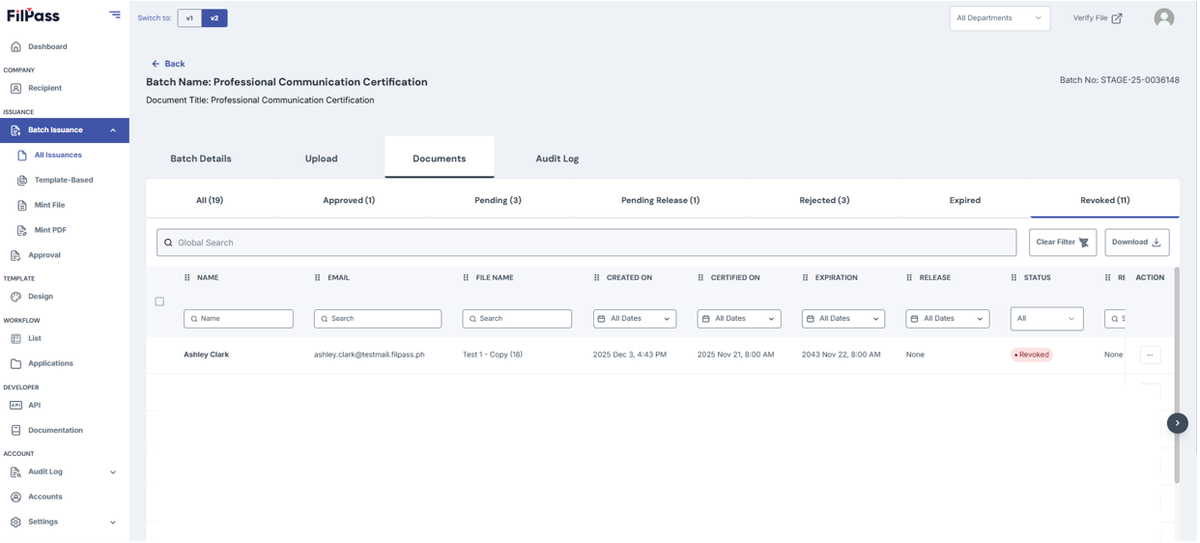Viewport: 1200px width, 543px height.
Task: Click the Approval icon in sidebar
Action: coord(16,255)
